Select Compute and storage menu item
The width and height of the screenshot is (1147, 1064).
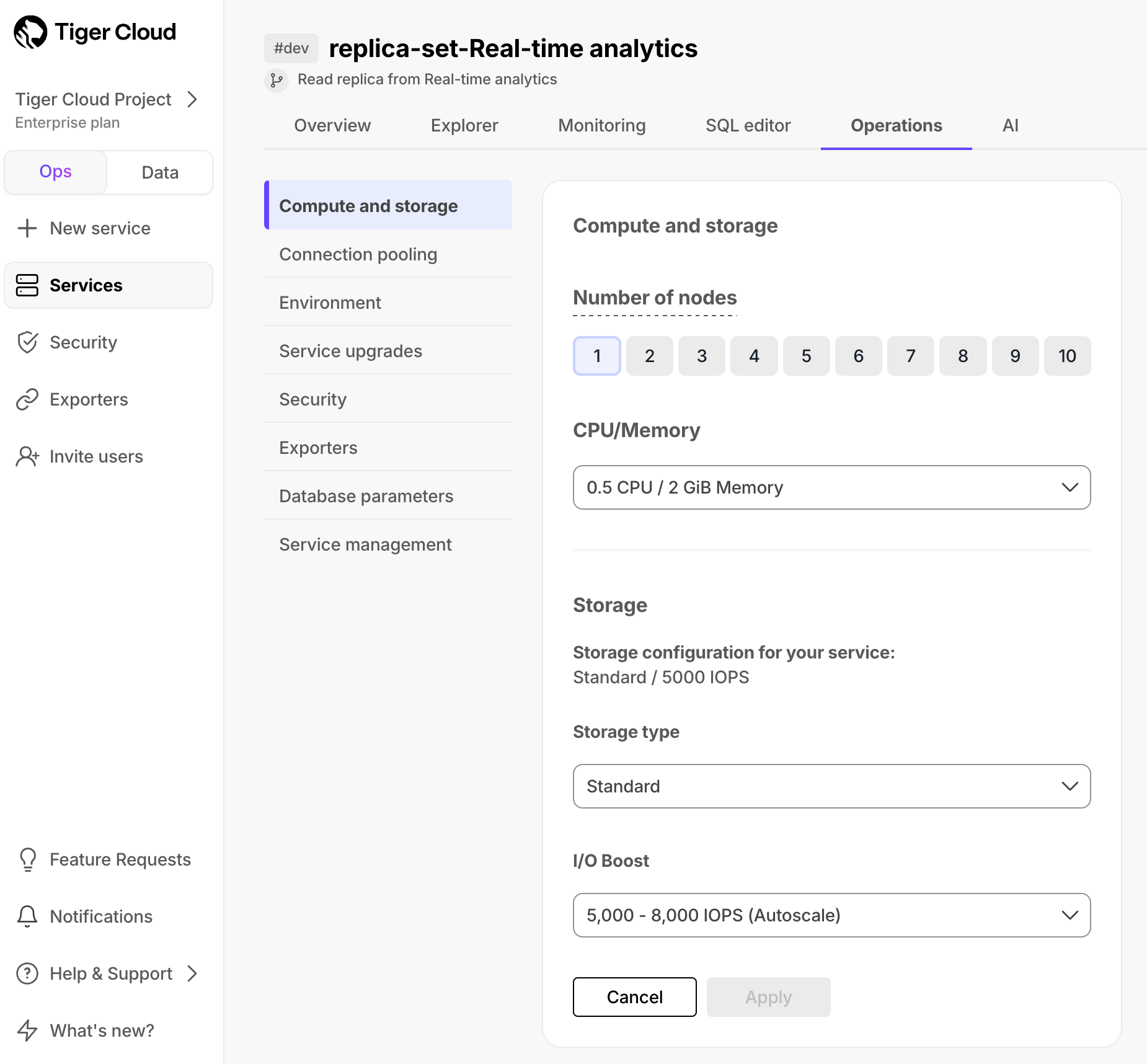(388, 205)
